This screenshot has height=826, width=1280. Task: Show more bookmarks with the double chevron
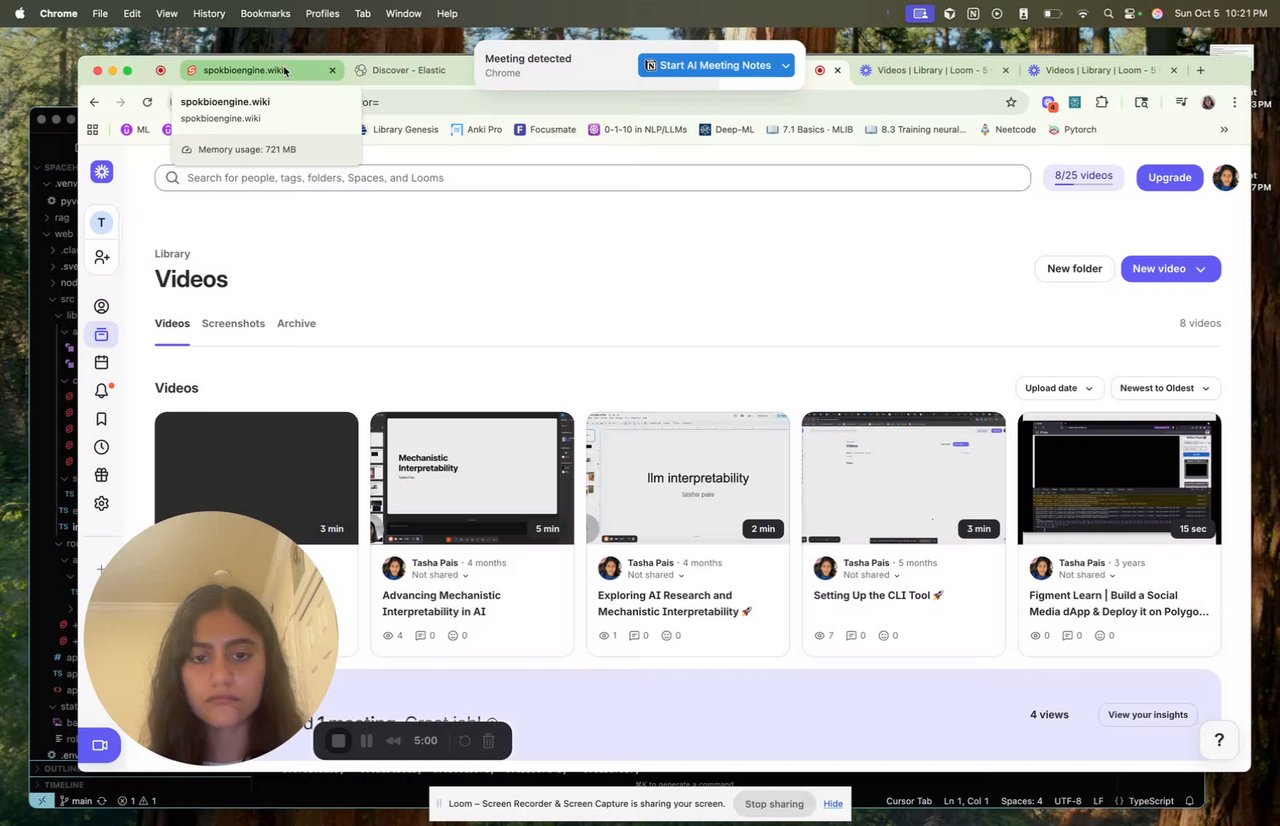(1224, 129)
